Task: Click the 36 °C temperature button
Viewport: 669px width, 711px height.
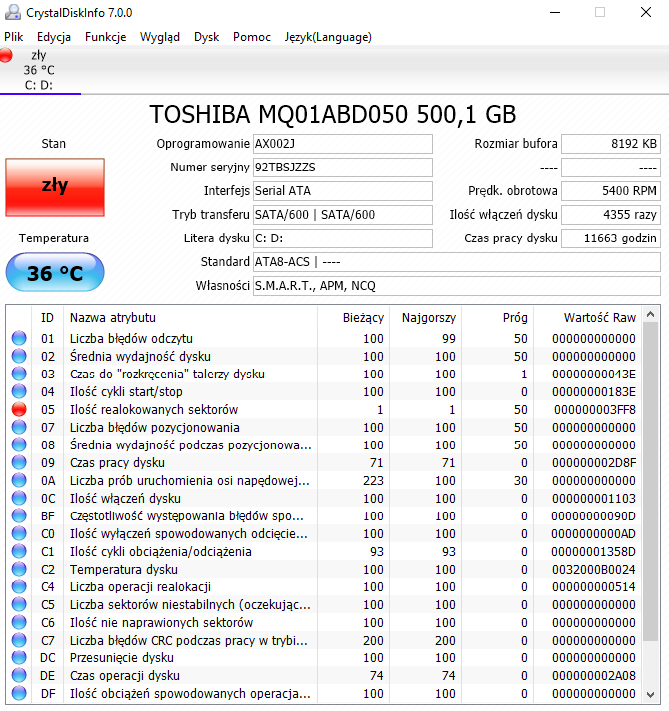Action: pyautogui.click(x=55, y=272)
